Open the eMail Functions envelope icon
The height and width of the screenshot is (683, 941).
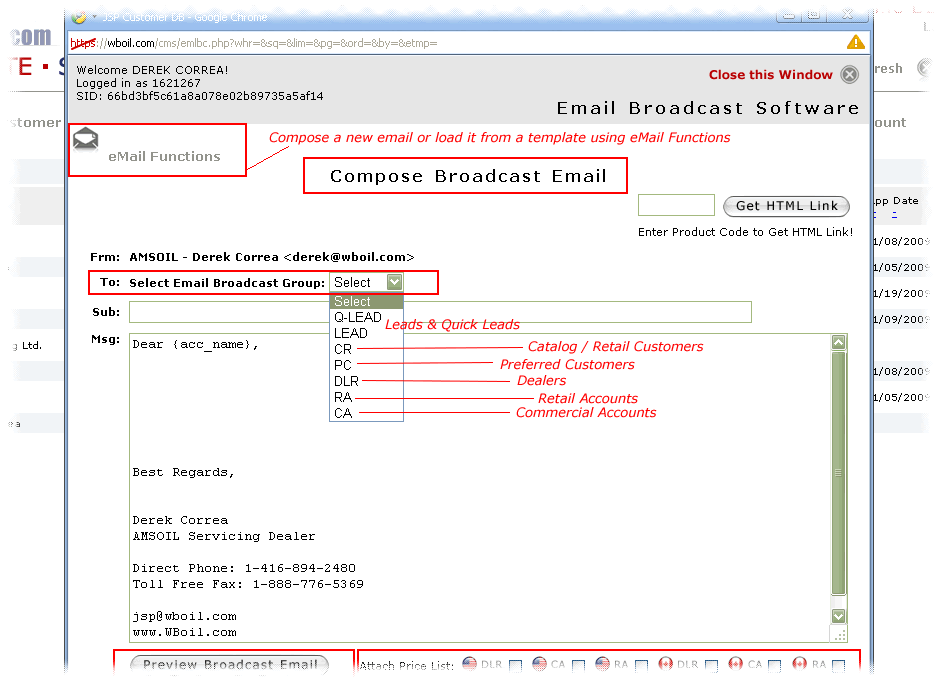click(x=85, y=139)
